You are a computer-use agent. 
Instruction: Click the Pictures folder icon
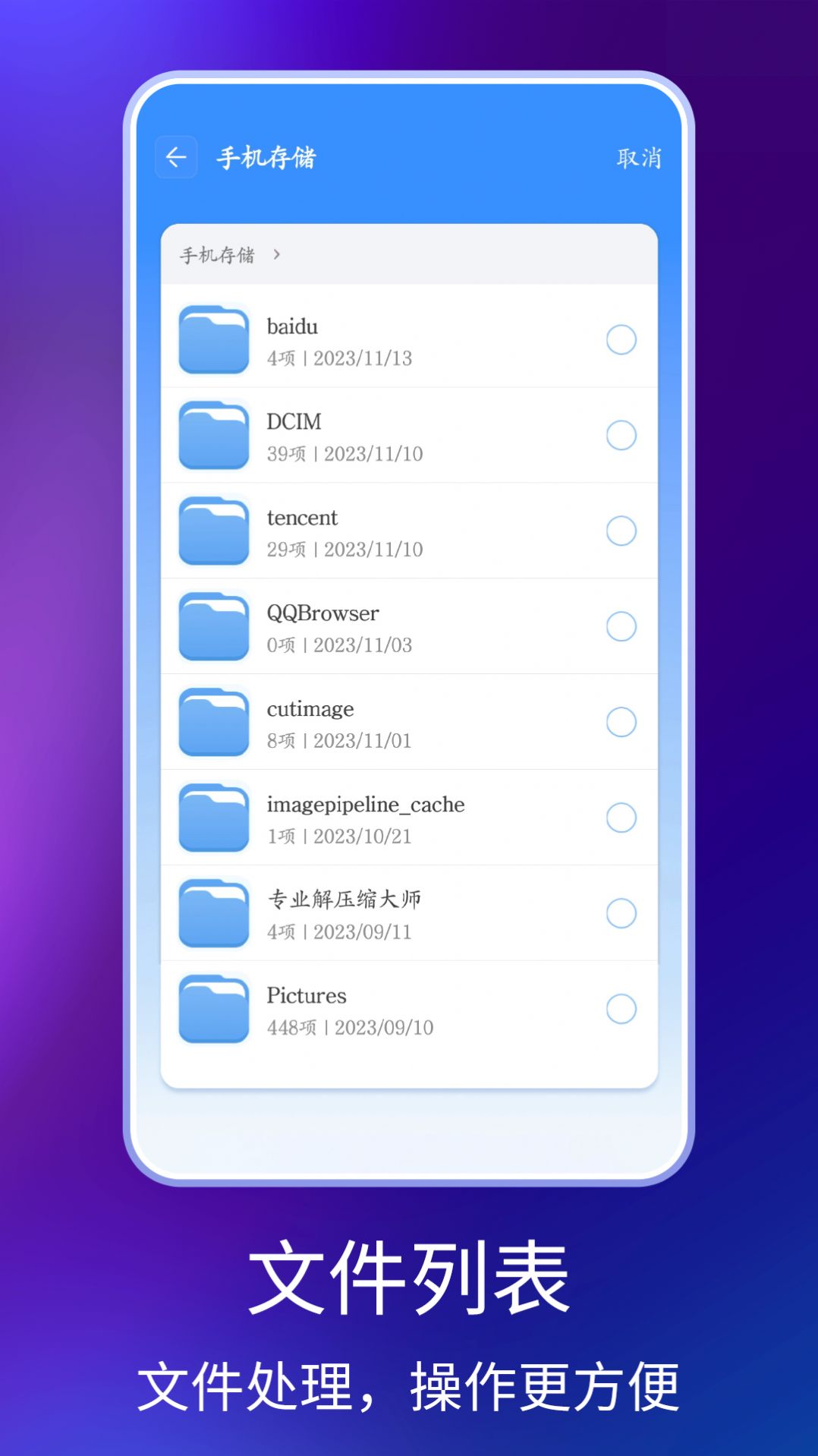pyautogui.click(x=214, y=1010)
